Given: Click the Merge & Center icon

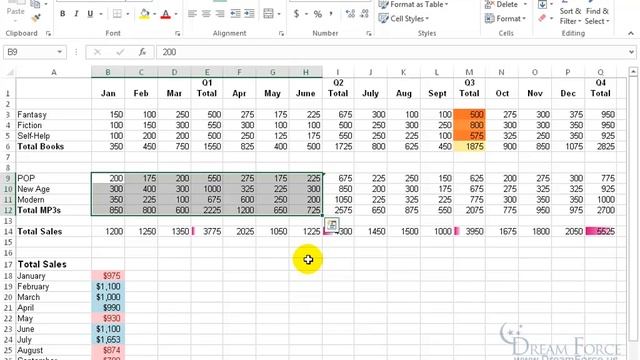Looking at the screenshot, I should (268, 14).
